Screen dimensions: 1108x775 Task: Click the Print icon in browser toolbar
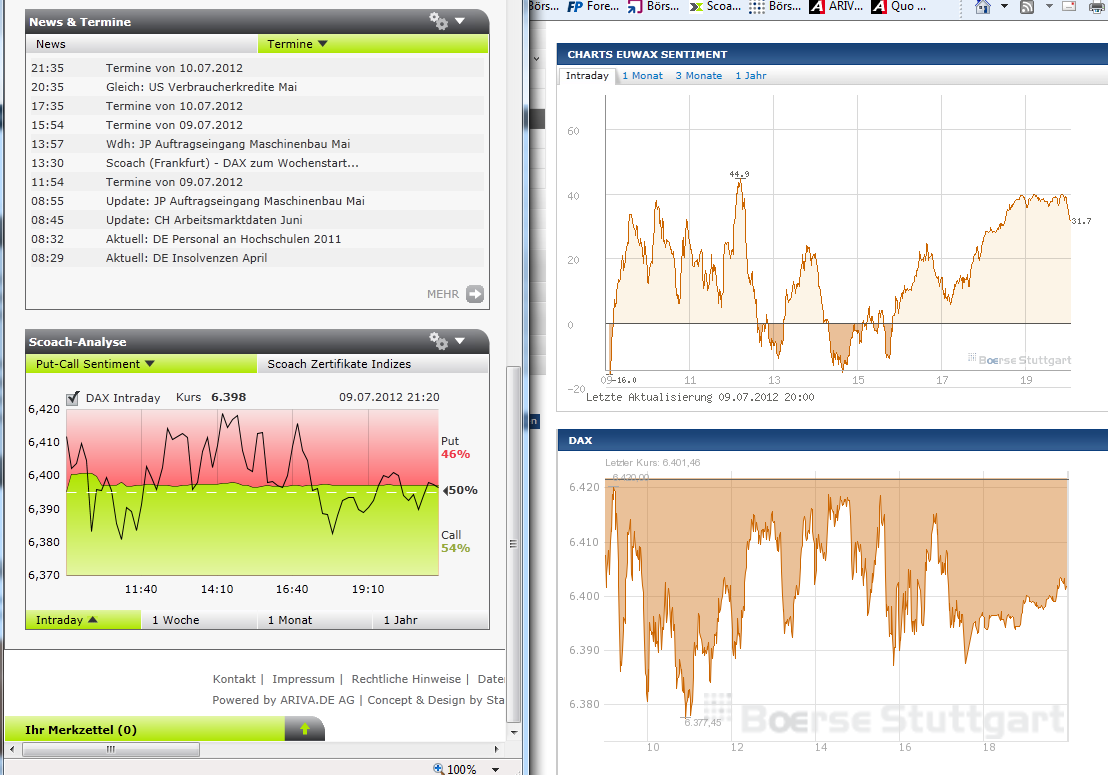(x=1097, y=7)
